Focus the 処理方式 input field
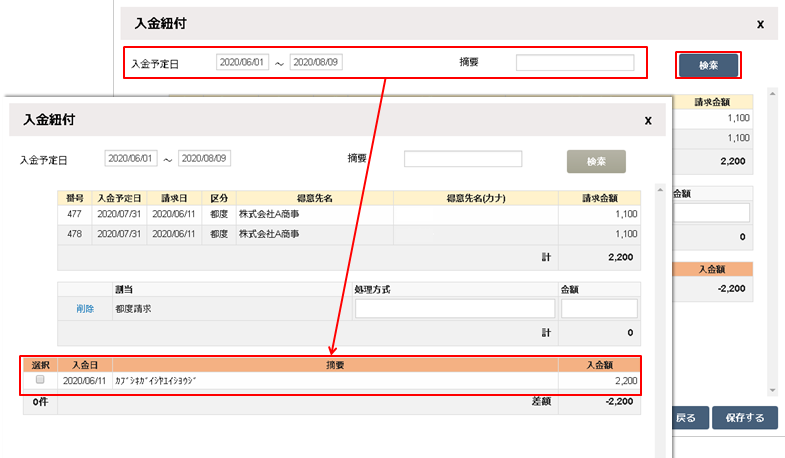Screen dimensions: 785x458 [454, 309]
